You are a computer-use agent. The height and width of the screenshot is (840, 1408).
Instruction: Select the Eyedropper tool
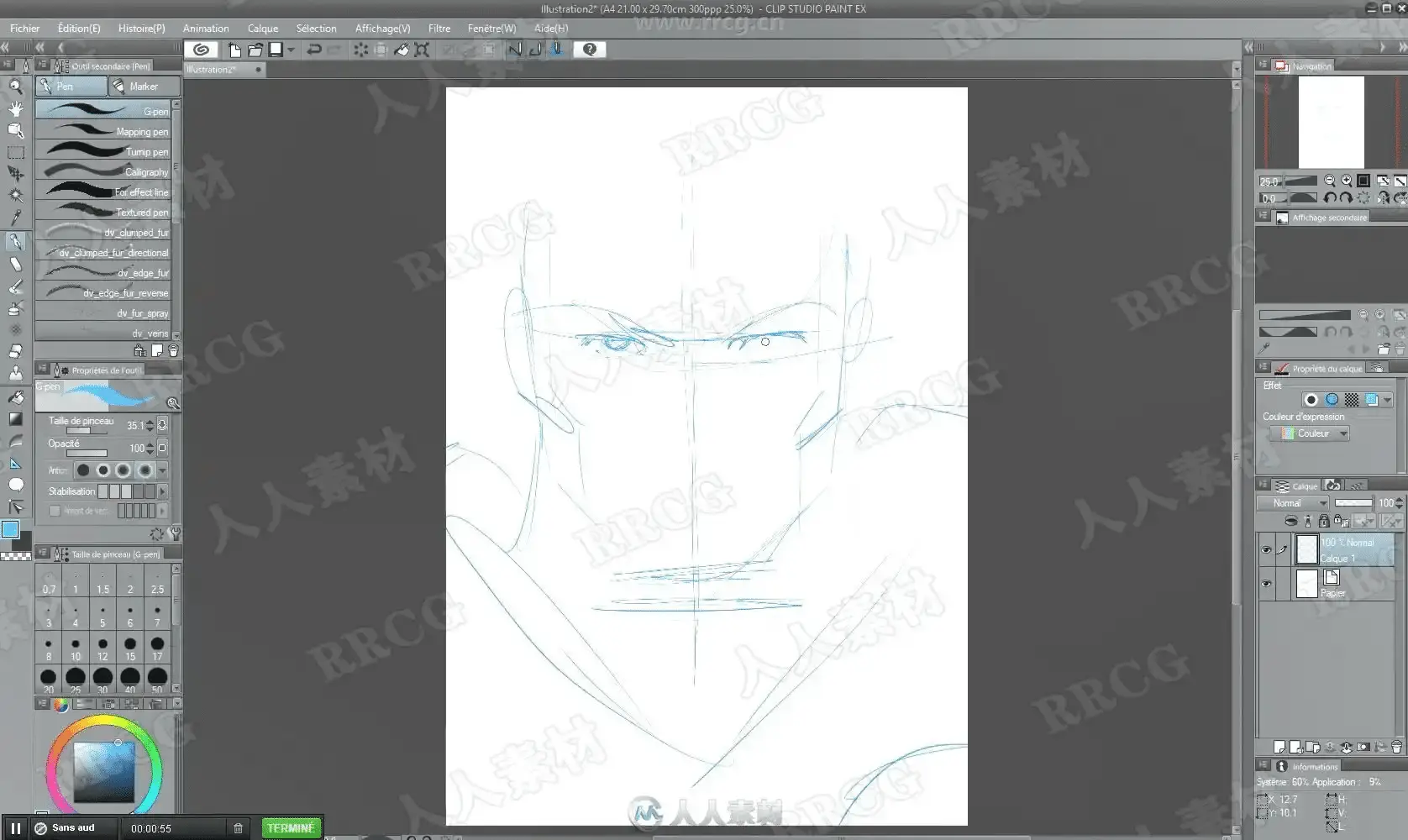[15, 217]
